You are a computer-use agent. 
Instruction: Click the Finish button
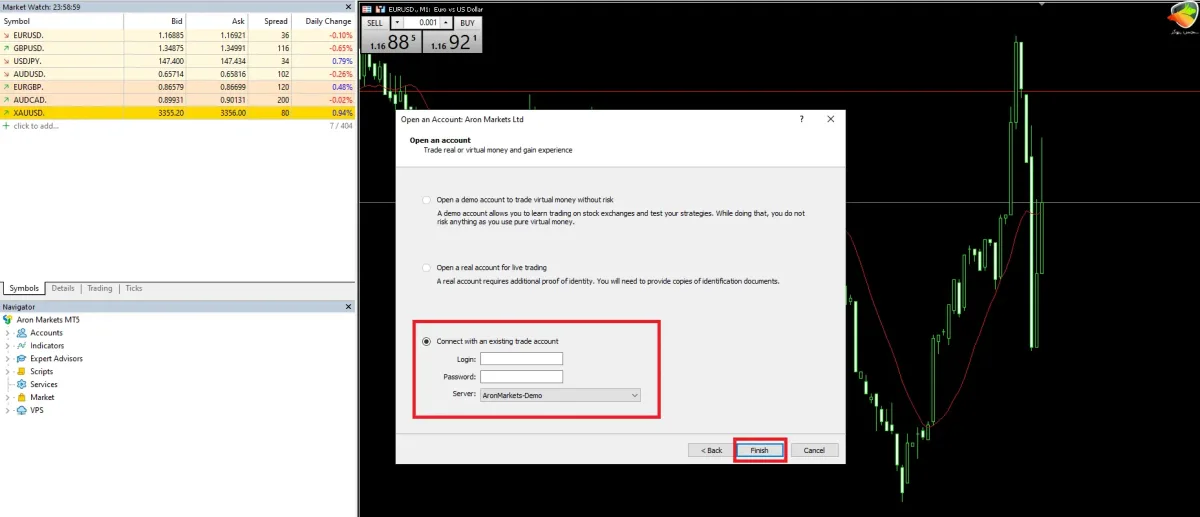760,450
